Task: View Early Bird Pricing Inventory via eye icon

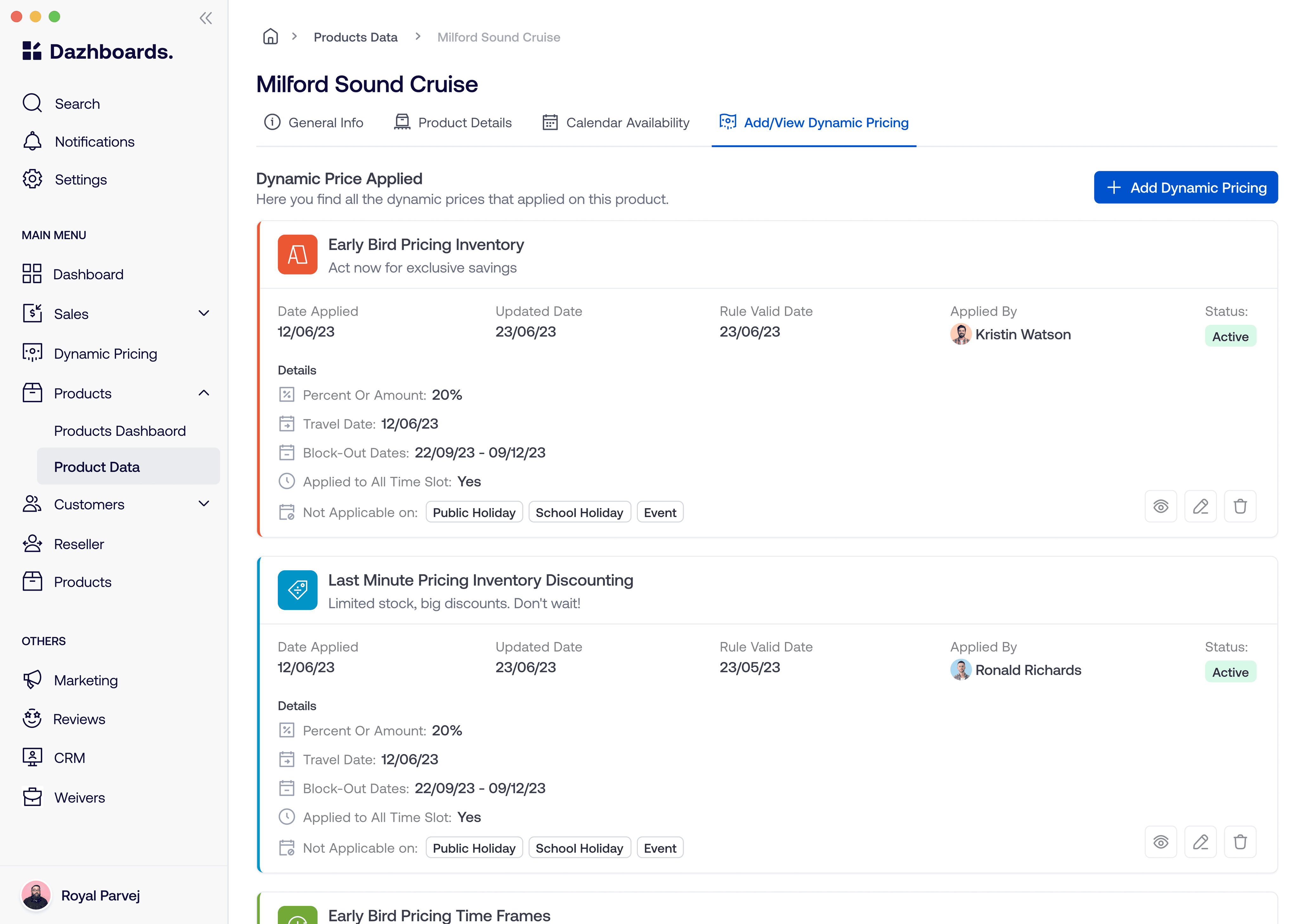Action: (1160, 506)
